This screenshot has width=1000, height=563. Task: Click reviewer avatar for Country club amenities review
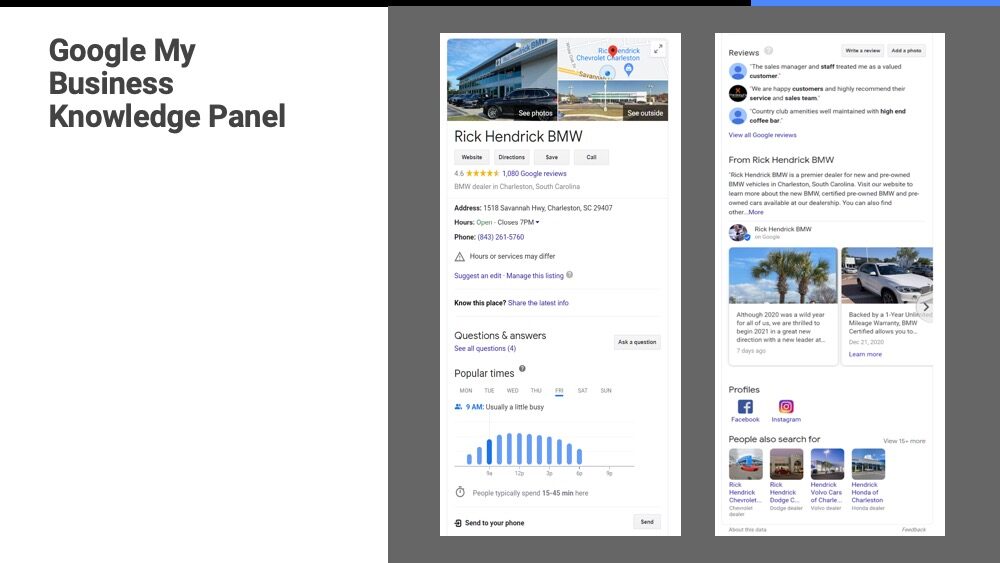tap(738, 115)
